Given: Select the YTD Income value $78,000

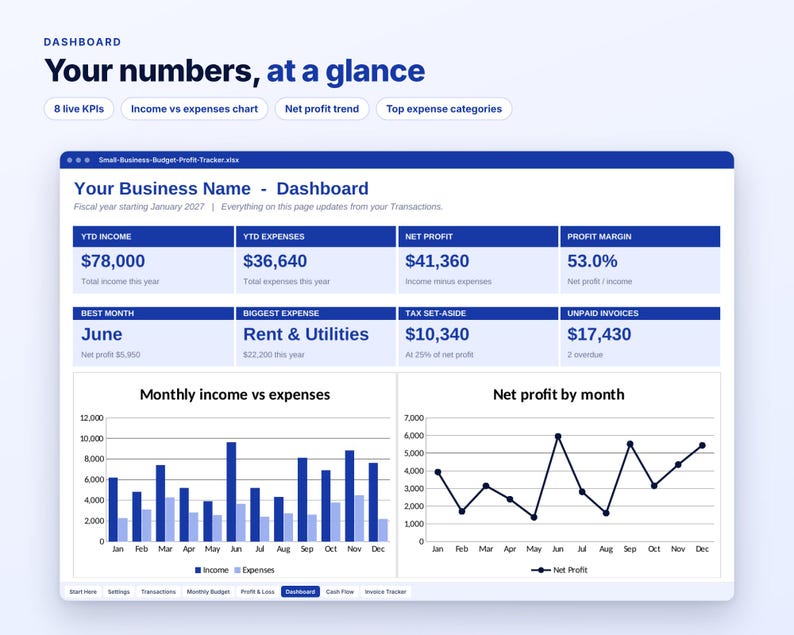Looking at the screenshot, I should tap(113, 261).
